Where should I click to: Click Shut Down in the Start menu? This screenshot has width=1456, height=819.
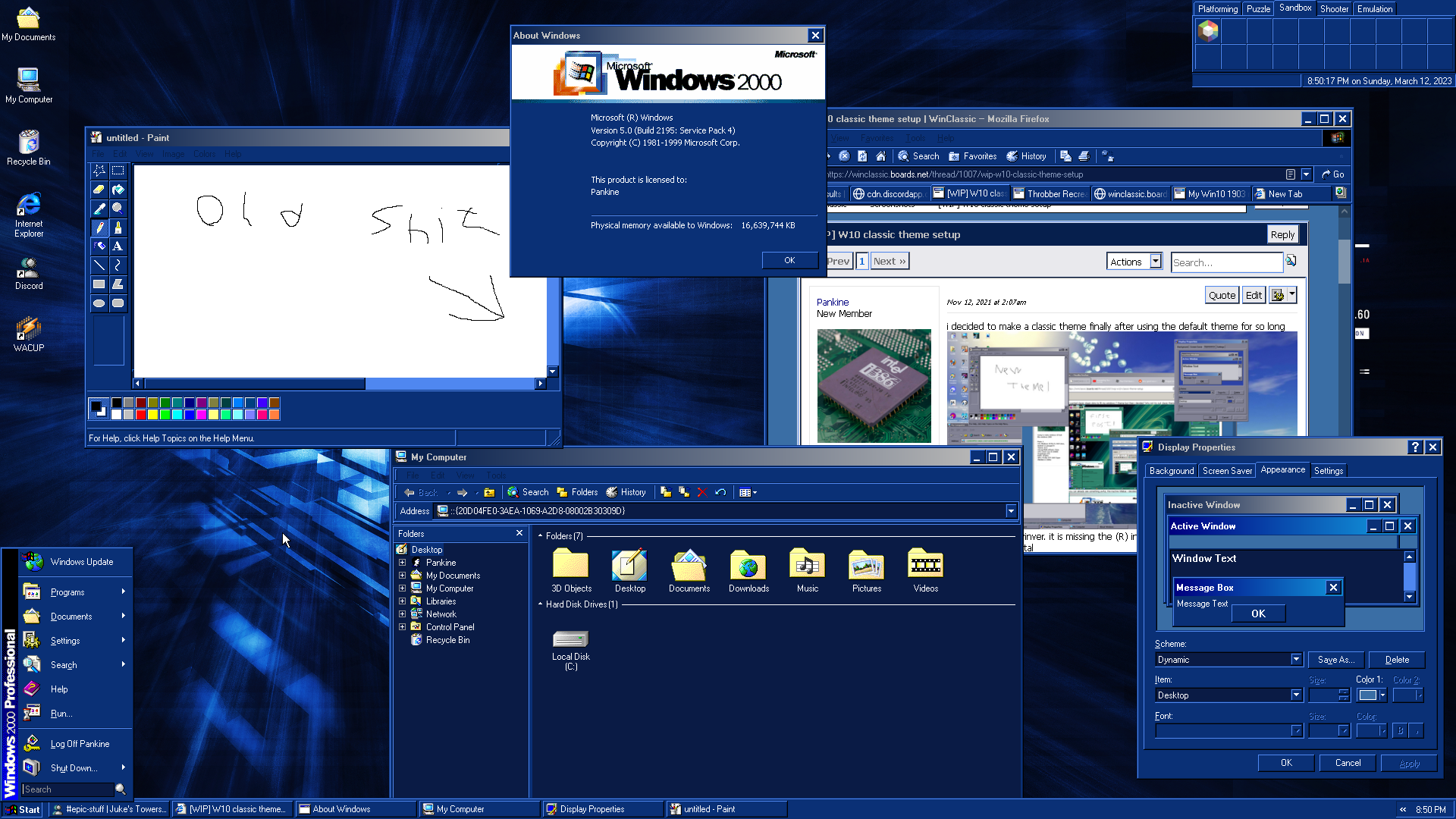75,768
